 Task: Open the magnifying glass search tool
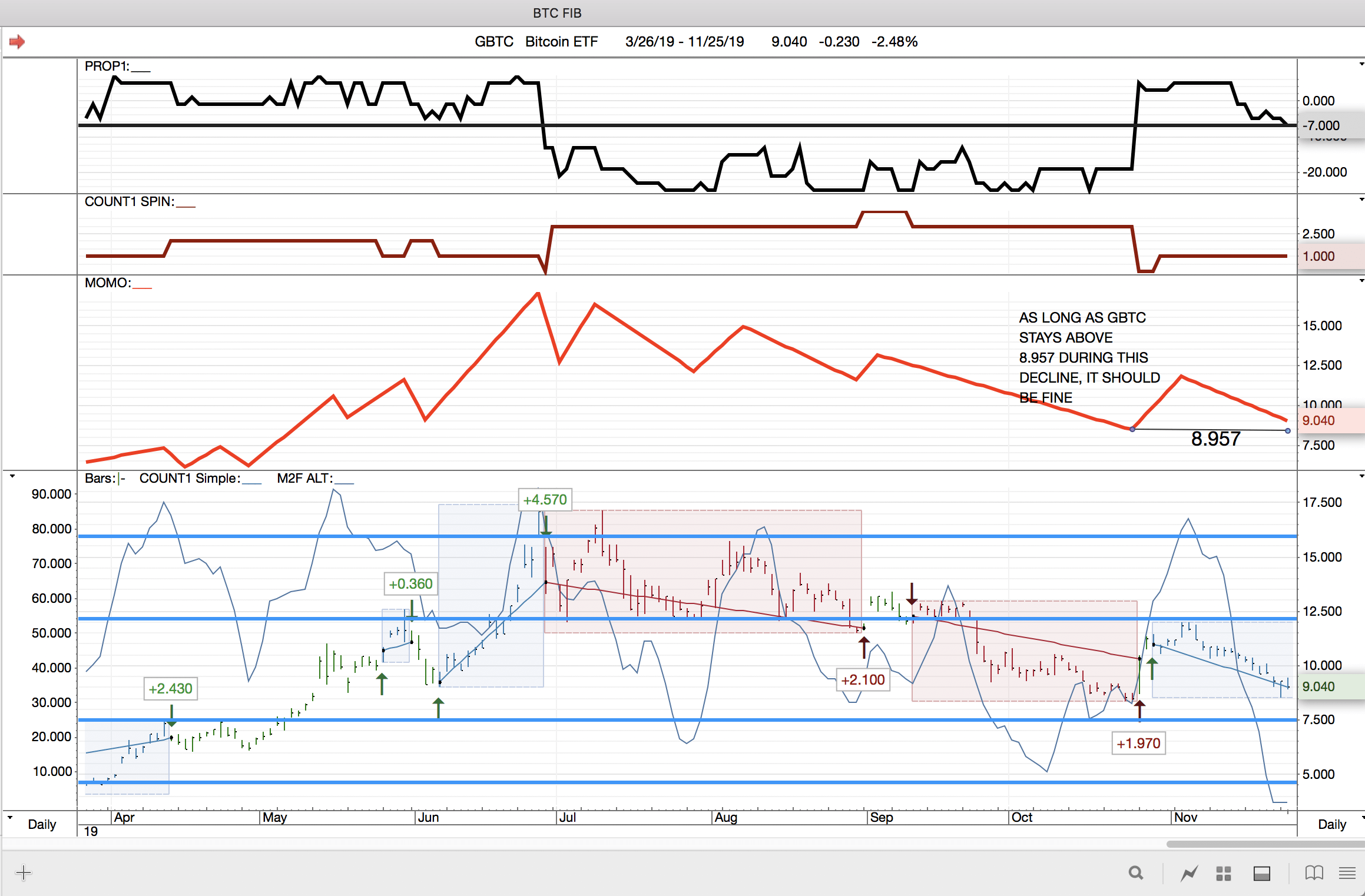point(1135,872)
